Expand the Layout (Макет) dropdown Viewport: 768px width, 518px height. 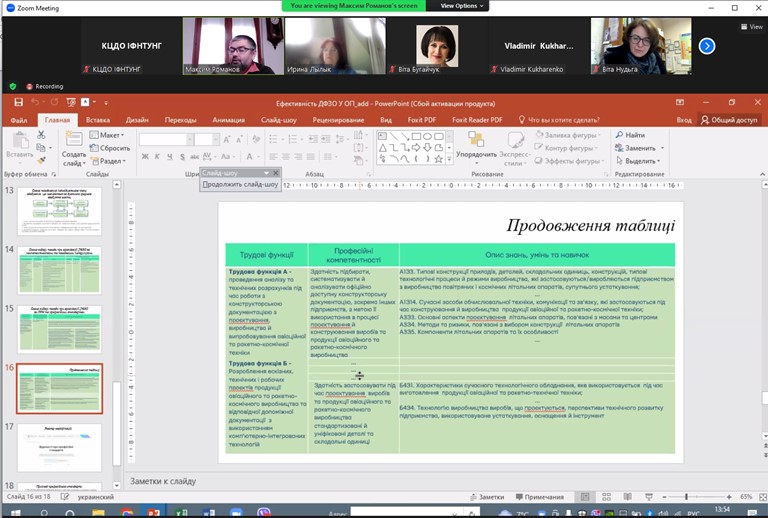point(110,135)
